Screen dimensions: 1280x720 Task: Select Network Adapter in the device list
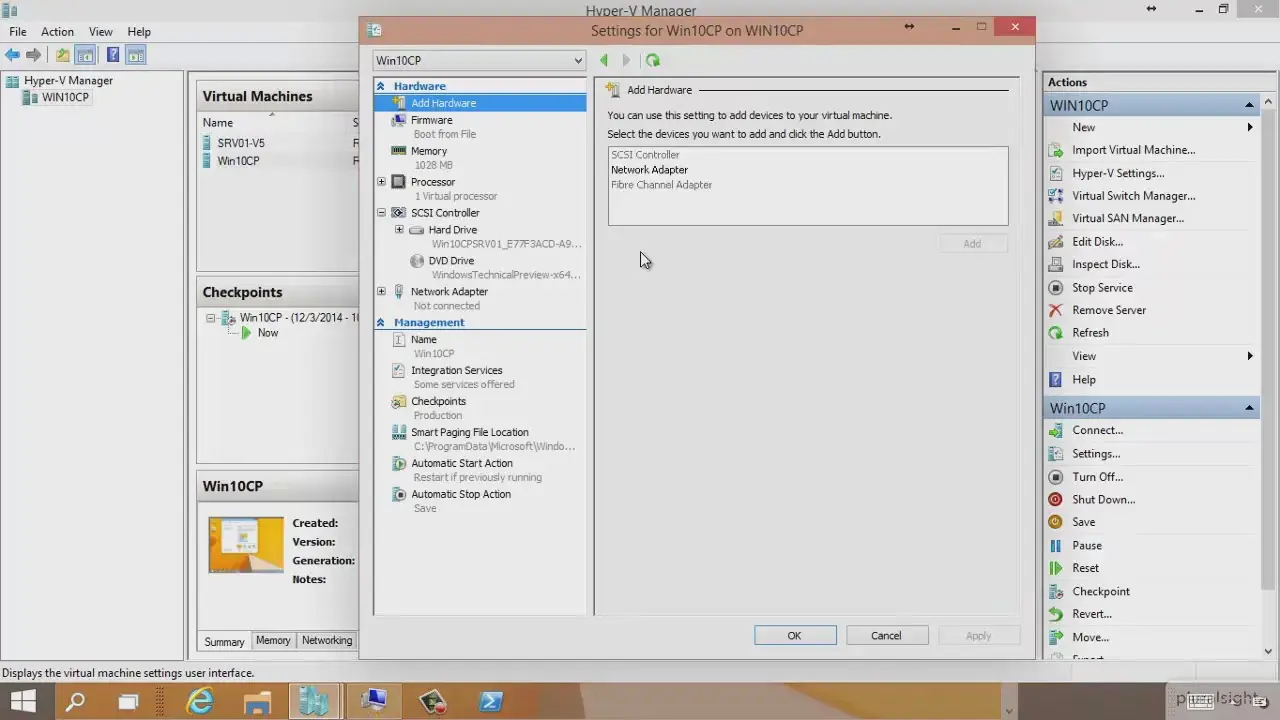pos(649,170)
